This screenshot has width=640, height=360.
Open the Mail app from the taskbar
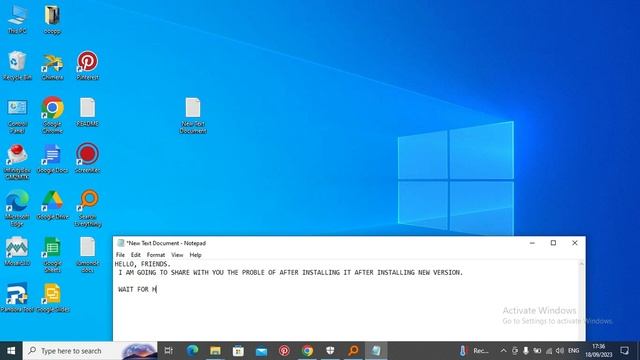tap(261, 351)
